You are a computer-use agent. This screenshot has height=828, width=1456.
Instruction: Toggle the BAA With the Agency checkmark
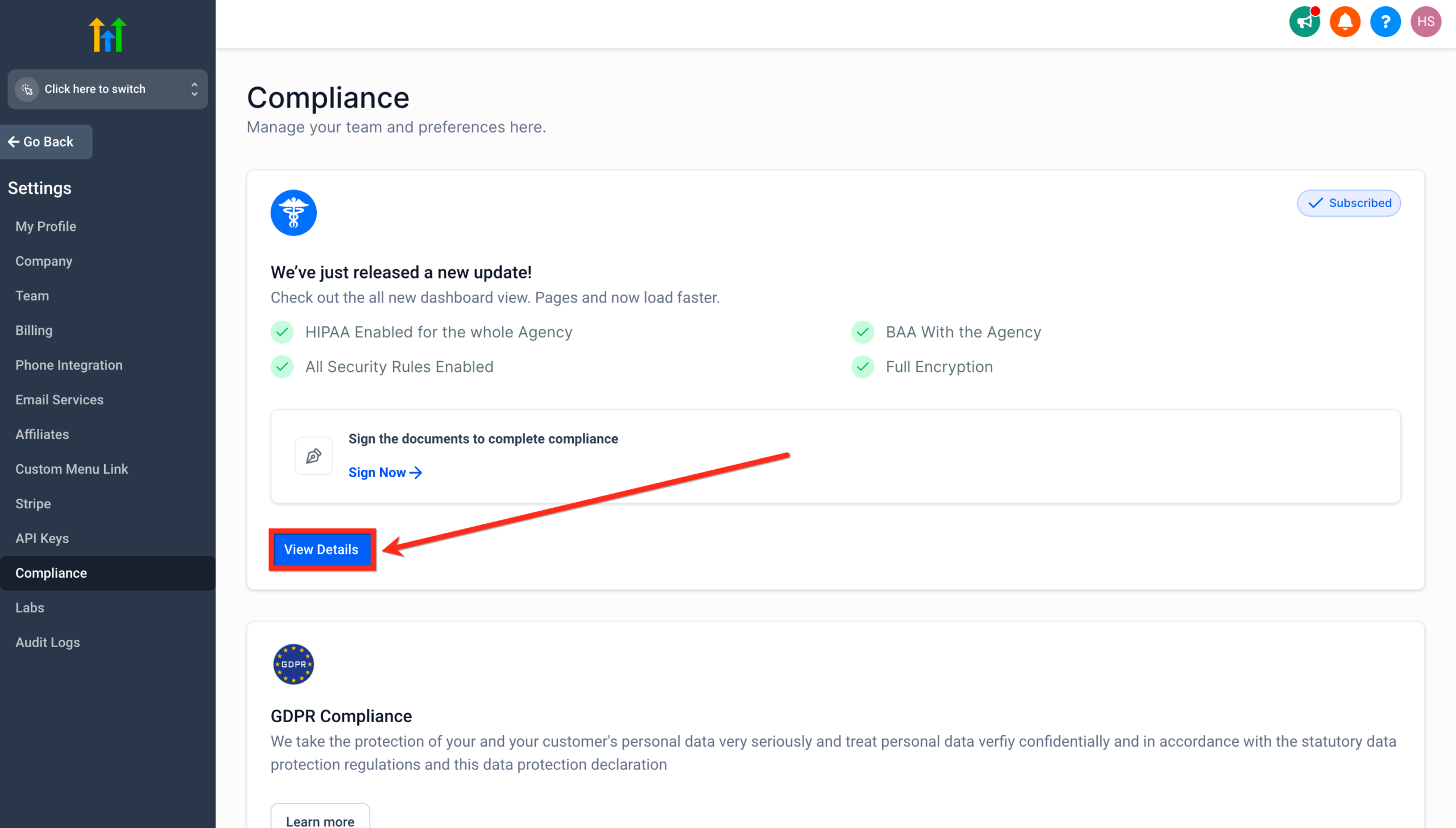point(863,332)
